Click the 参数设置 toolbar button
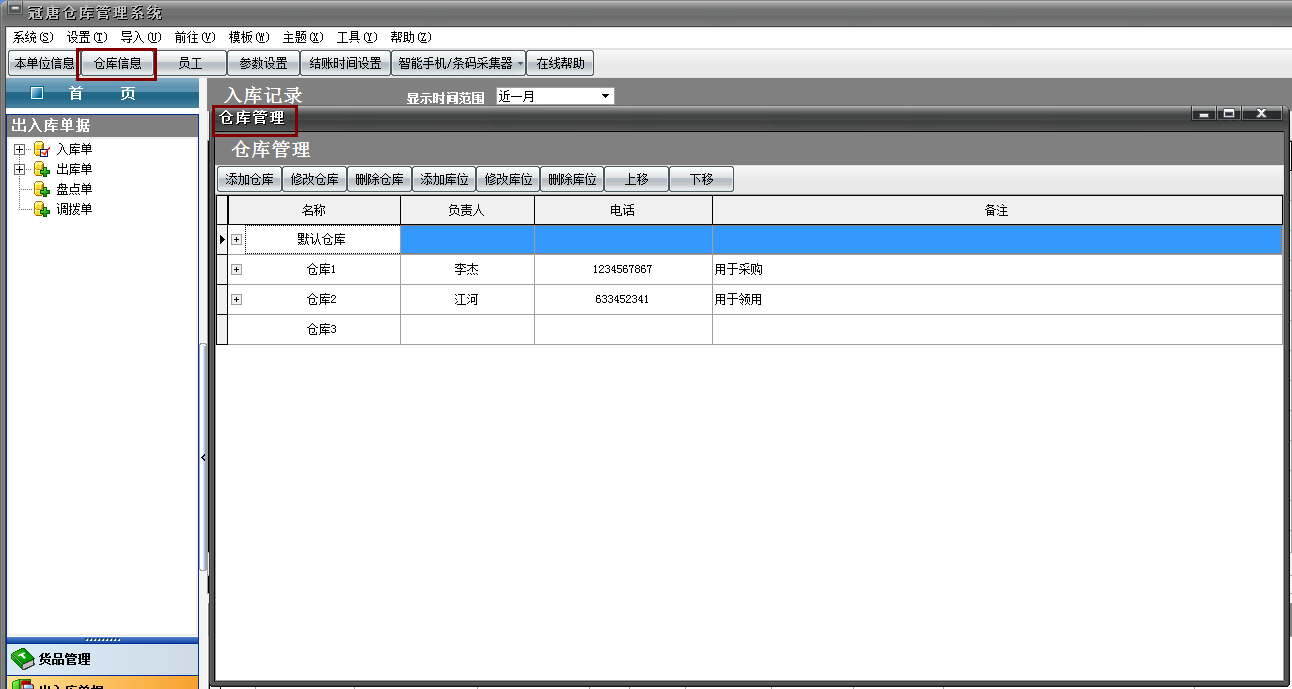 pos(263,64)
